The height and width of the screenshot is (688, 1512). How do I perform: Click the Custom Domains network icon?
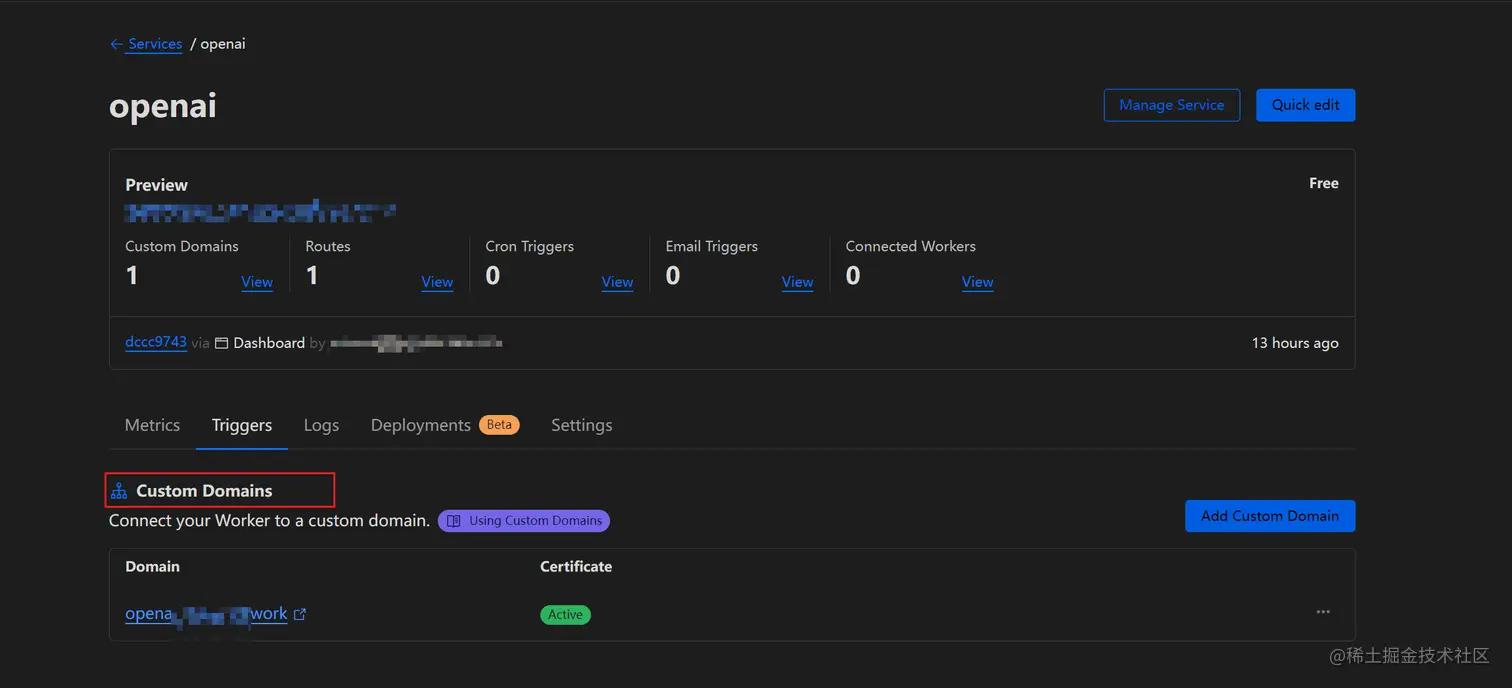(x=119, y=491)
